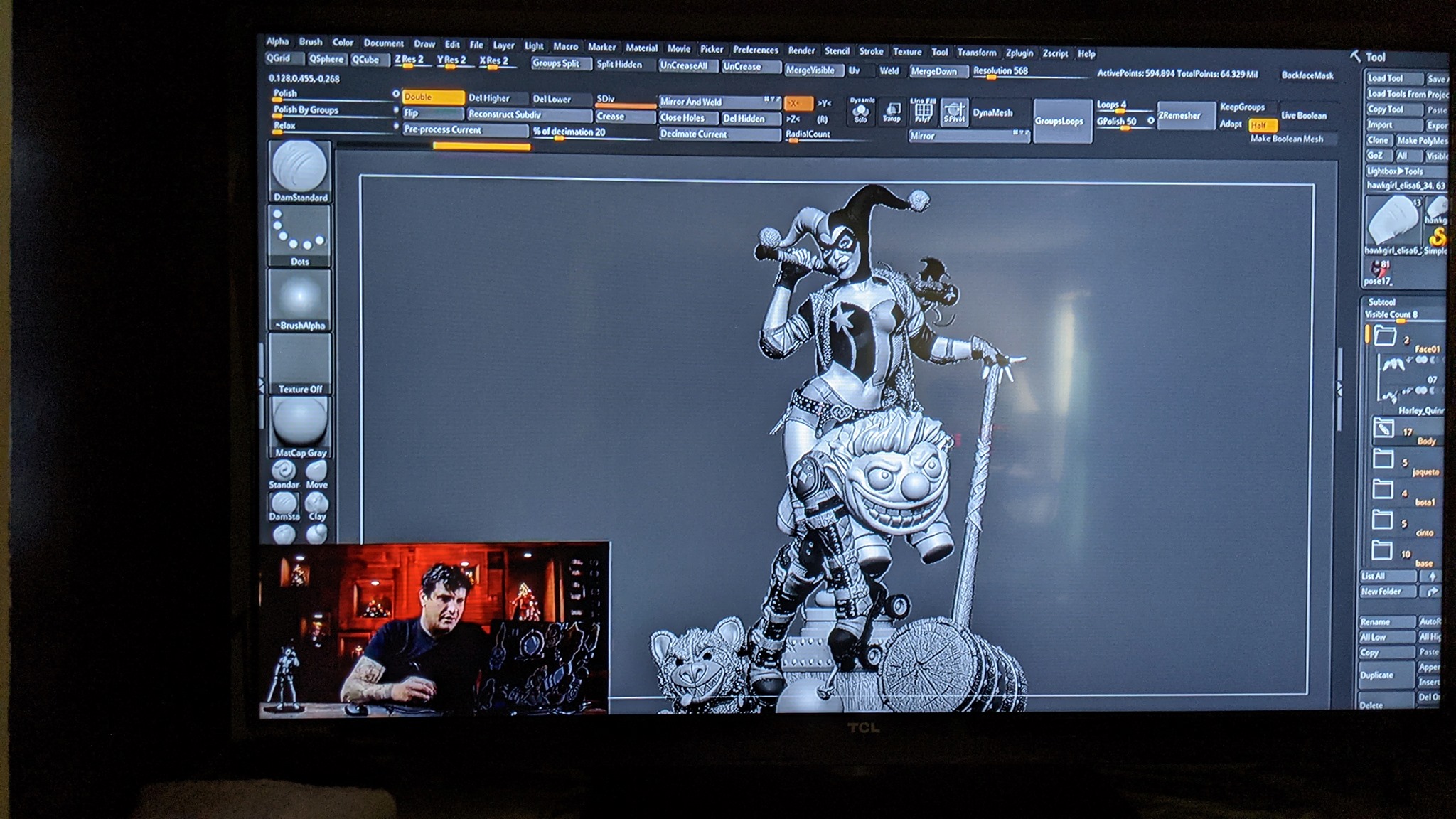Select the pose17 tool thumbnail
This screenshot has width=1456, height=819.
(1380, 272)
